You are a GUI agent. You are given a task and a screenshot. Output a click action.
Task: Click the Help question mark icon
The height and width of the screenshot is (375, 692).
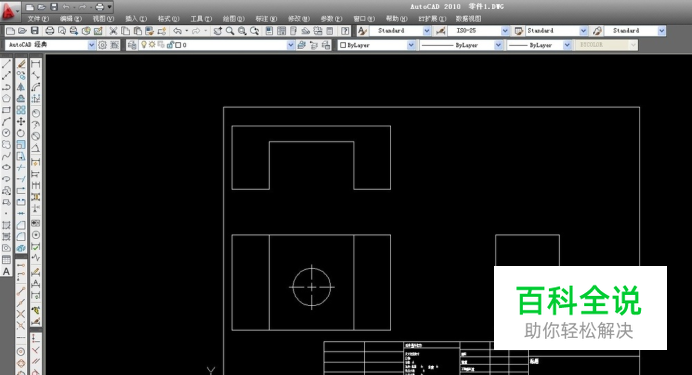pos(346,31)
